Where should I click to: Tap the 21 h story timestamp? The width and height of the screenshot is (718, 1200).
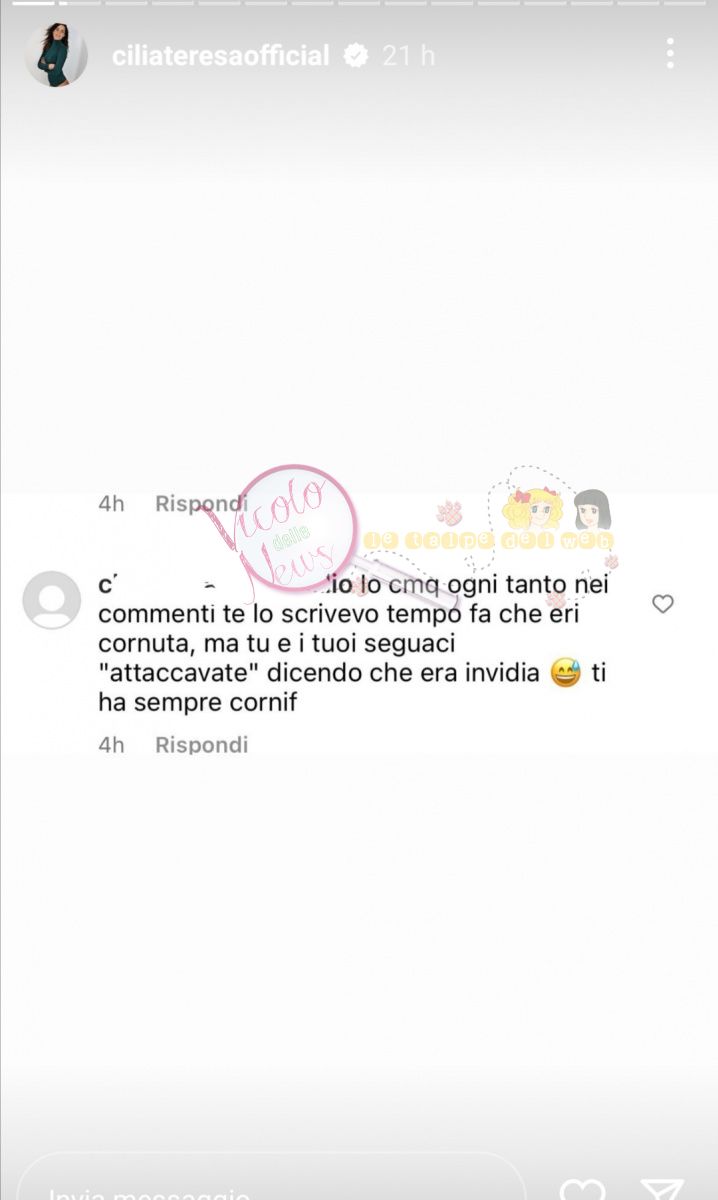click(408, 56)
